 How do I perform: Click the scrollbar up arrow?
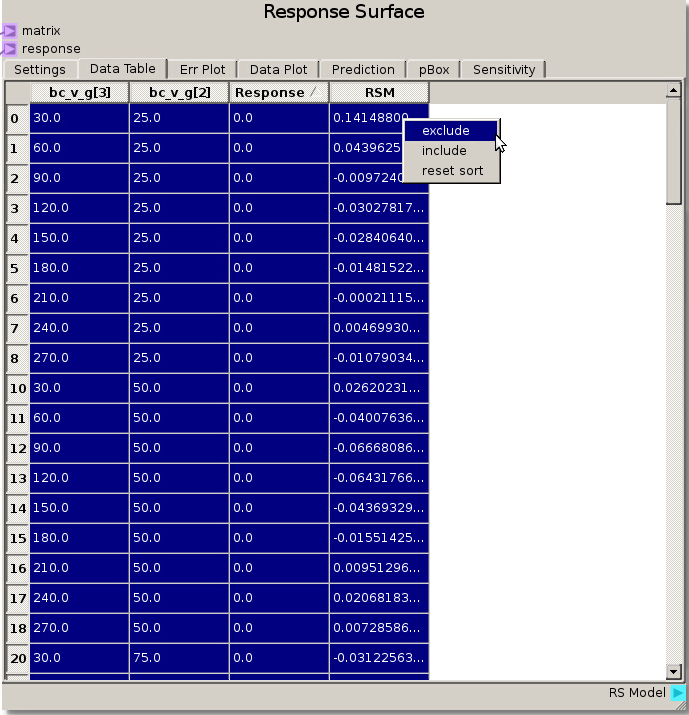tap(674, 91)
